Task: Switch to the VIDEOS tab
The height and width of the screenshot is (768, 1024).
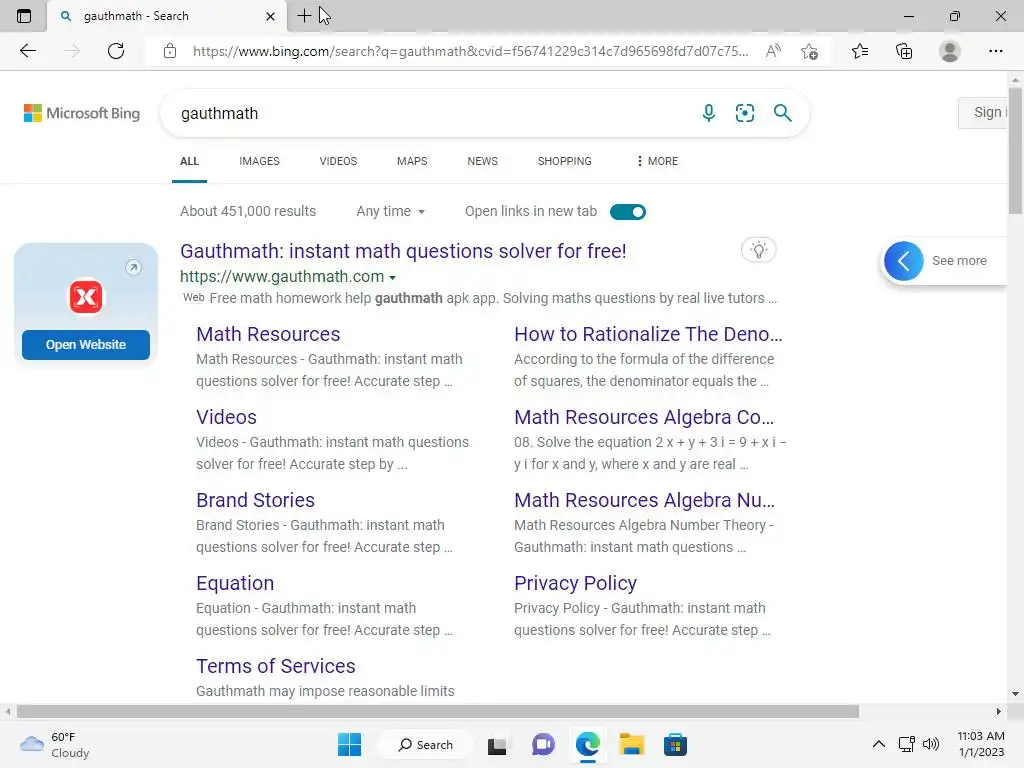Action: pos(338,161)
